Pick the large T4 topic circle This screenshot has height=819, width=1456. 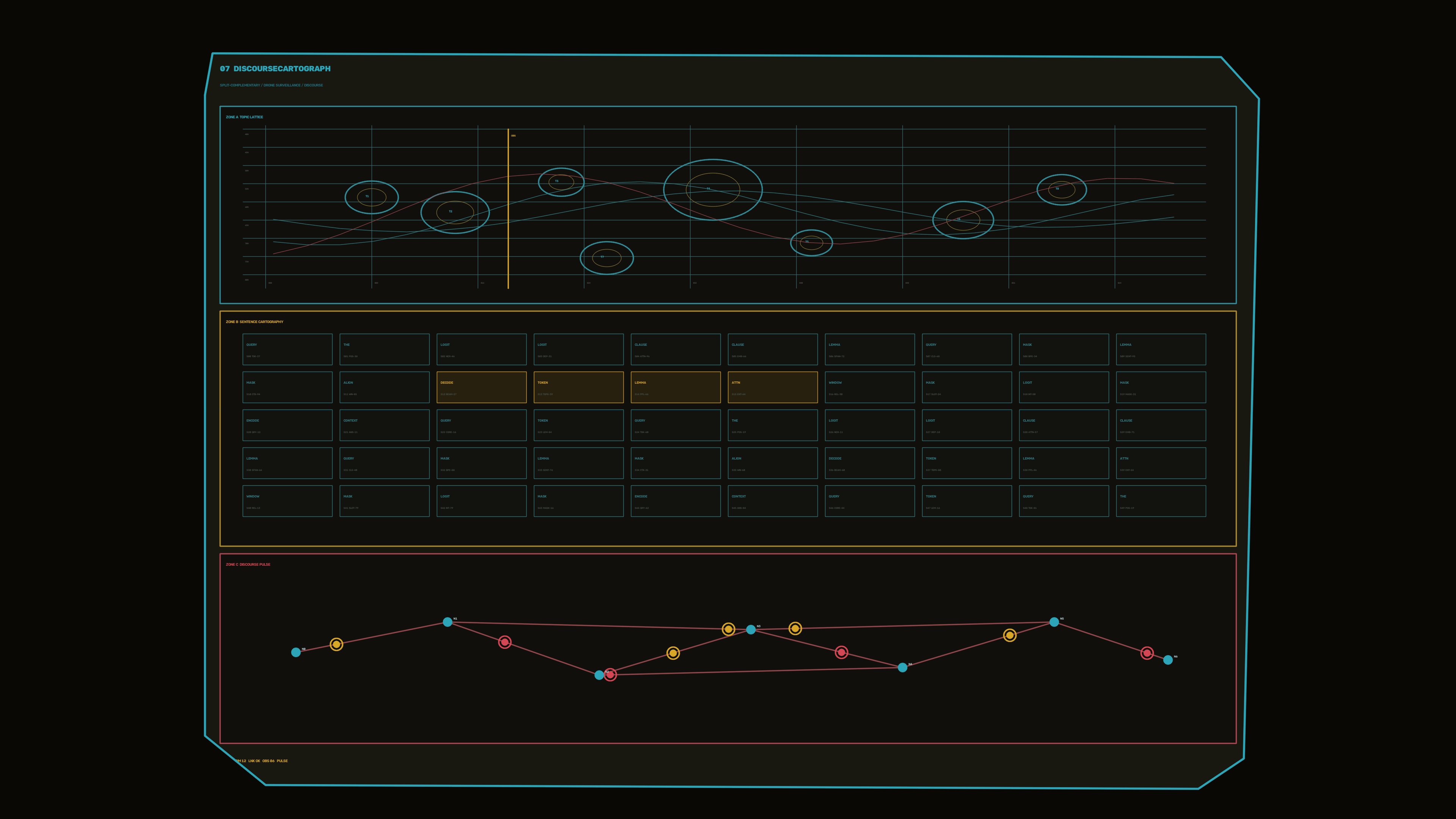[x=713, y=189]
